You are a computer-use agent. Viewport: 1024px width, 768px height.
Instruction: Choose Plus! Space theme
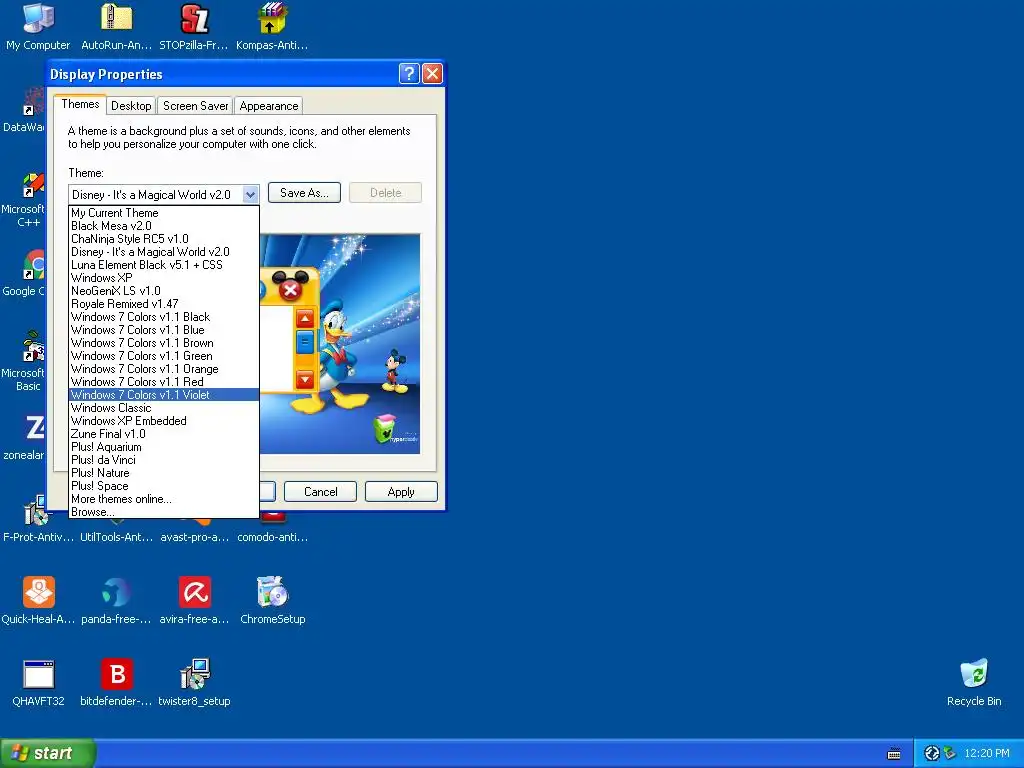(164, 486)
